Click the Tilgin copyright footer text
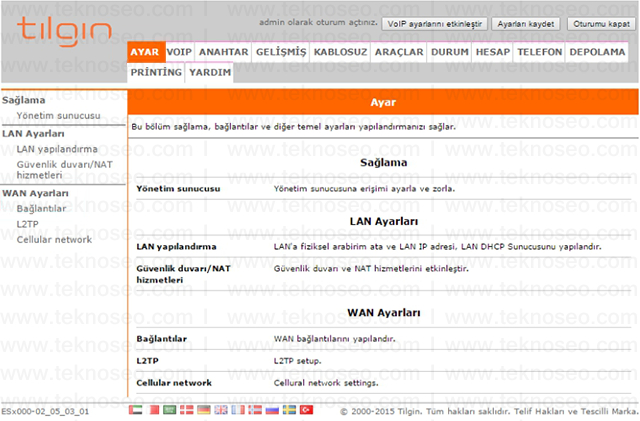Viewport: 640px width, 421px height. pyautogui.click(x=489, y=411)
